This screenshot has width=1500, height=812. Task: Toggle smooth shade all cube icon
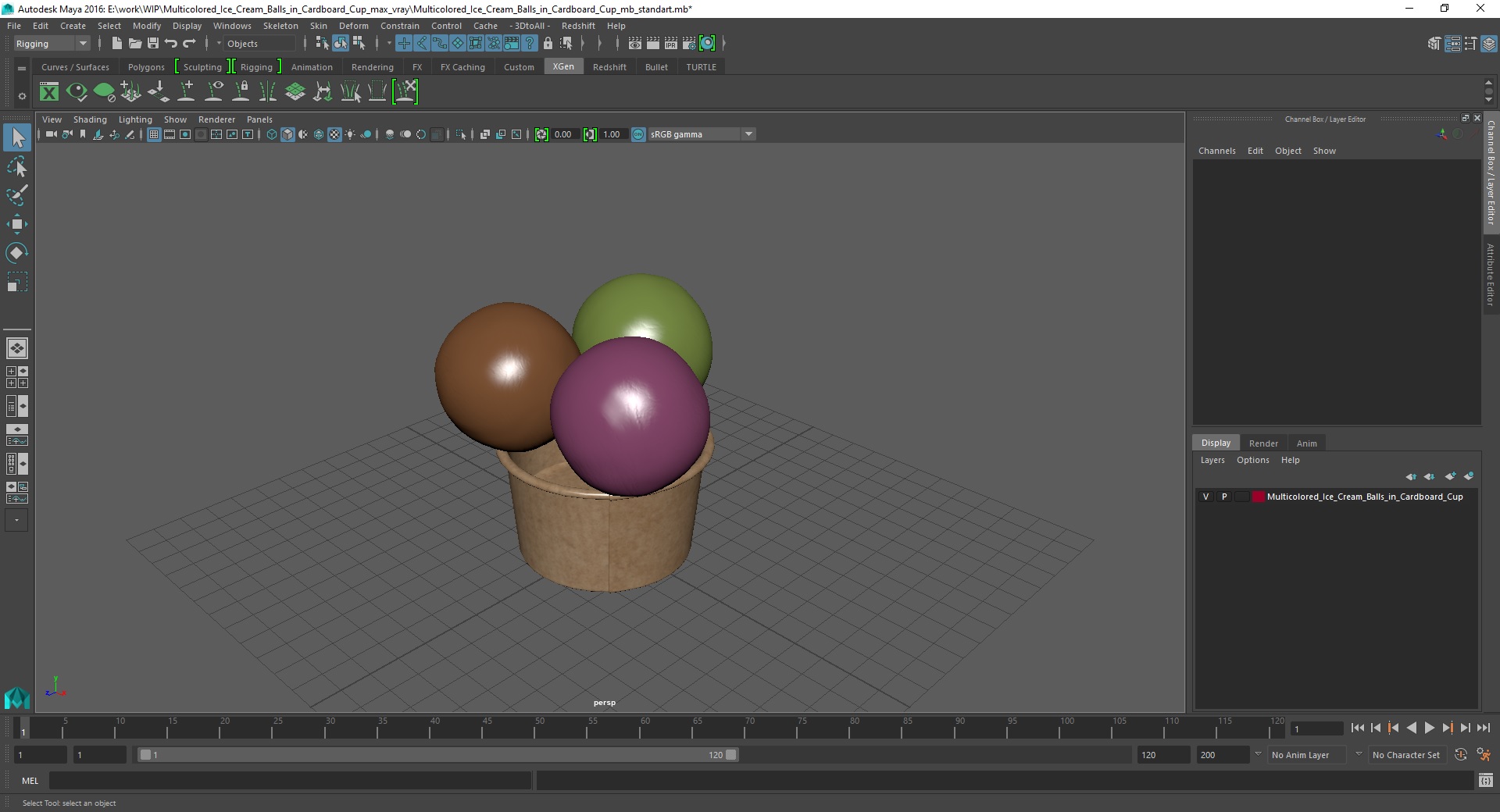tap(287, 134)
